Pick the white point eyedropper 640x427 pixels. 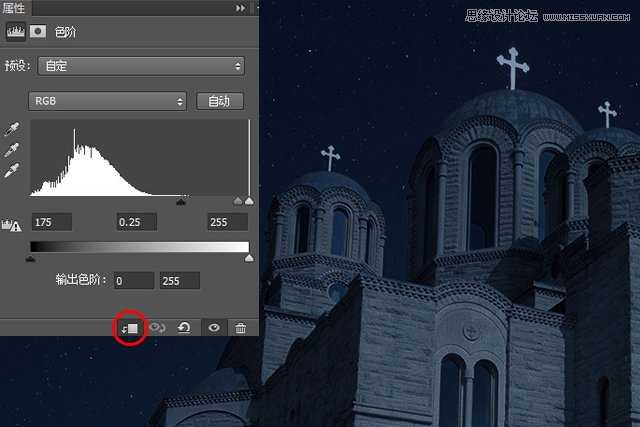click(13, 170)
